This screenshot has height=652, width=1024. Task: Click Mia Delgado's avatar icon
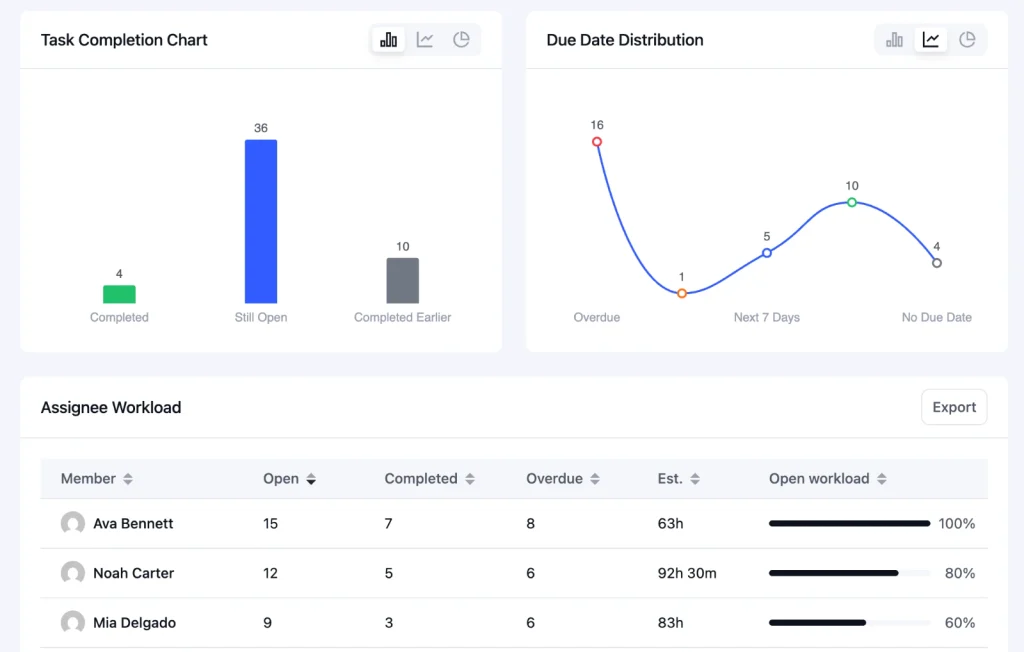pyautogui.click(x=72, y=623)
